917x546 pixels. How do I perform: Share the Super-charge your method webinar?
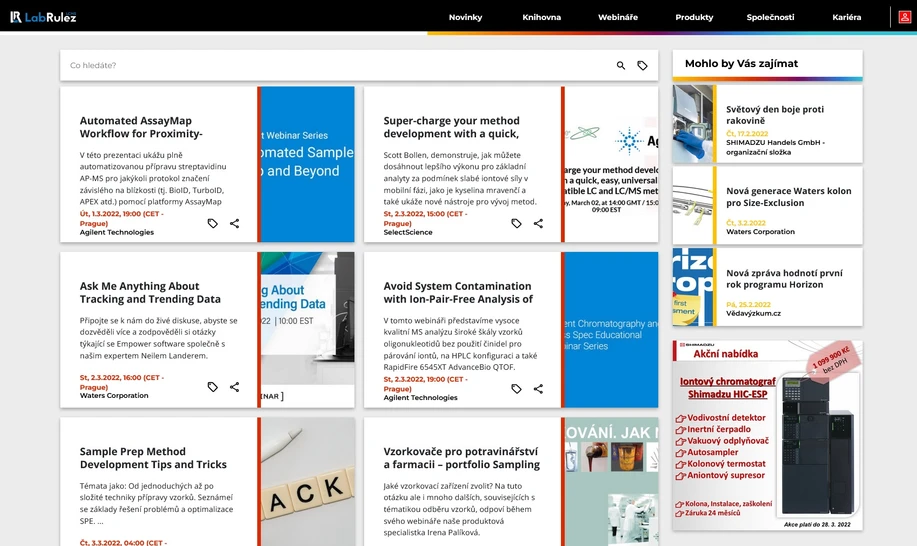538,223
